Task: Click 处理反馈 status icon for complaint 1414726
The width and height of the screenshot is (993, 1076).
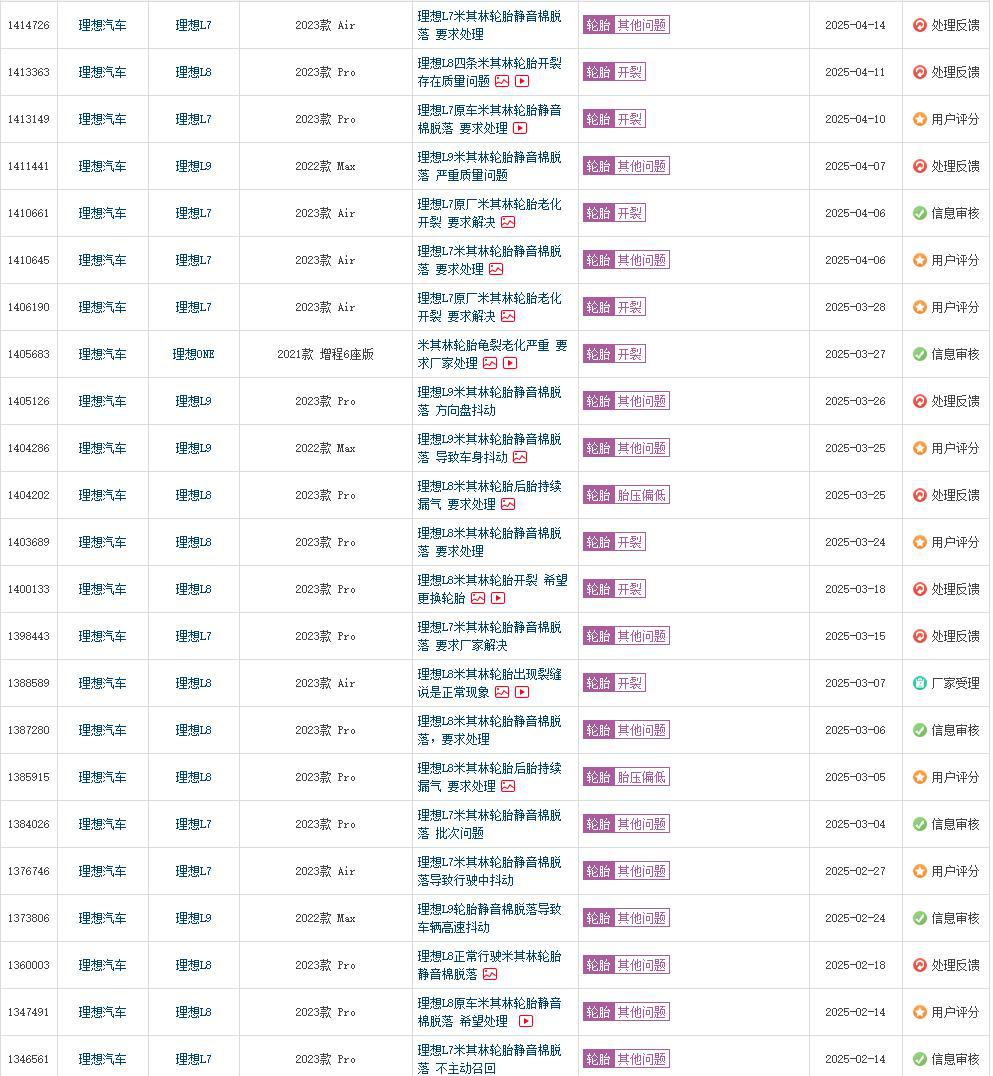Action: click(920, 25)
